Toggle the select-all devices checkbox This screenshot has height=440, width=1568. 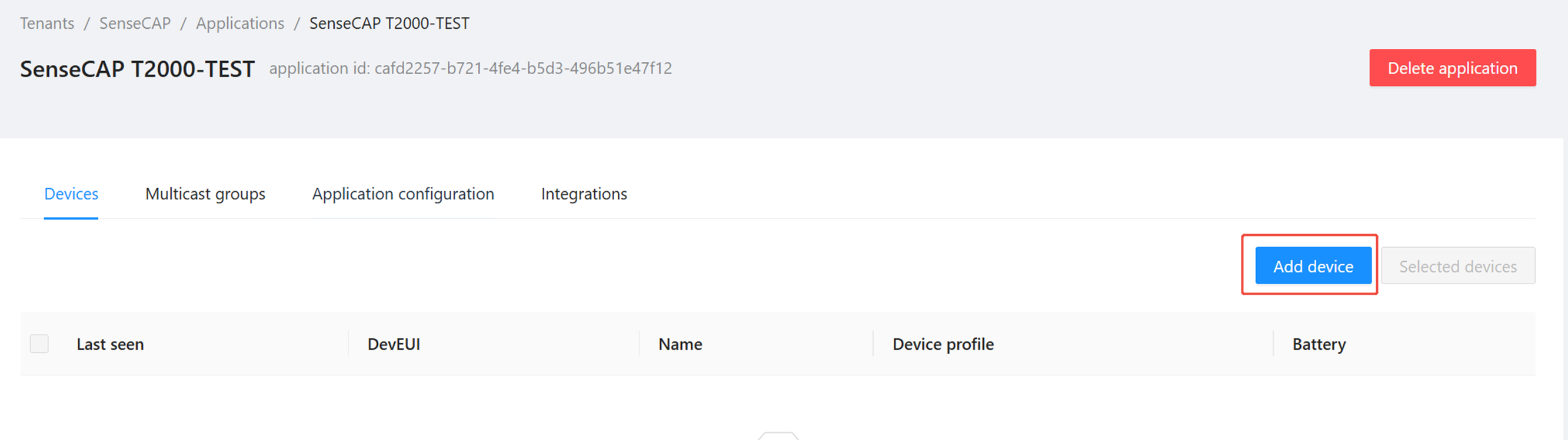[x=39, y=344]
